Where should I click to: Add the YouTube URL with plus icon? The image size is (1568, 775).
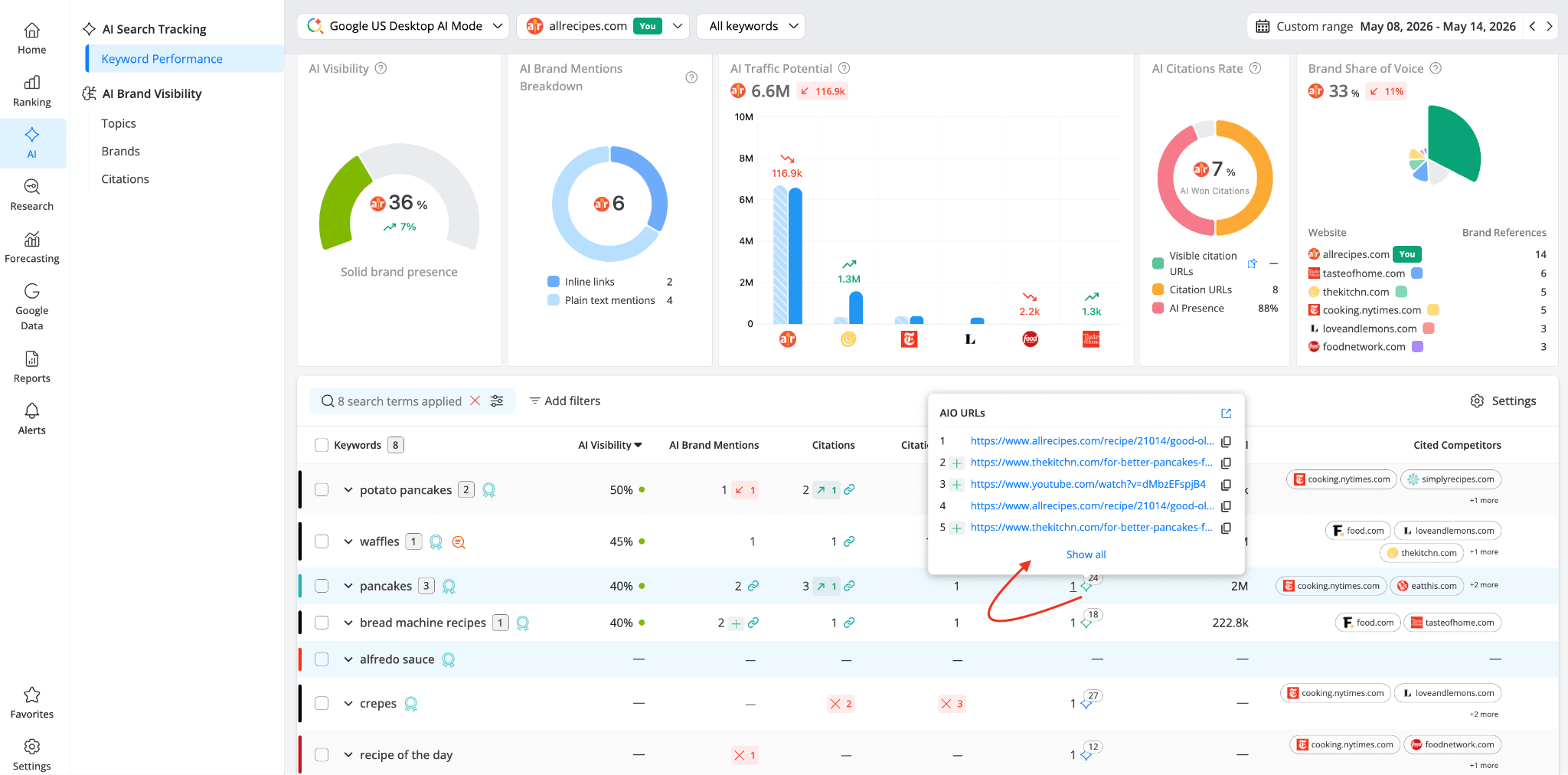pyautogui.click(x=957, y=485)
